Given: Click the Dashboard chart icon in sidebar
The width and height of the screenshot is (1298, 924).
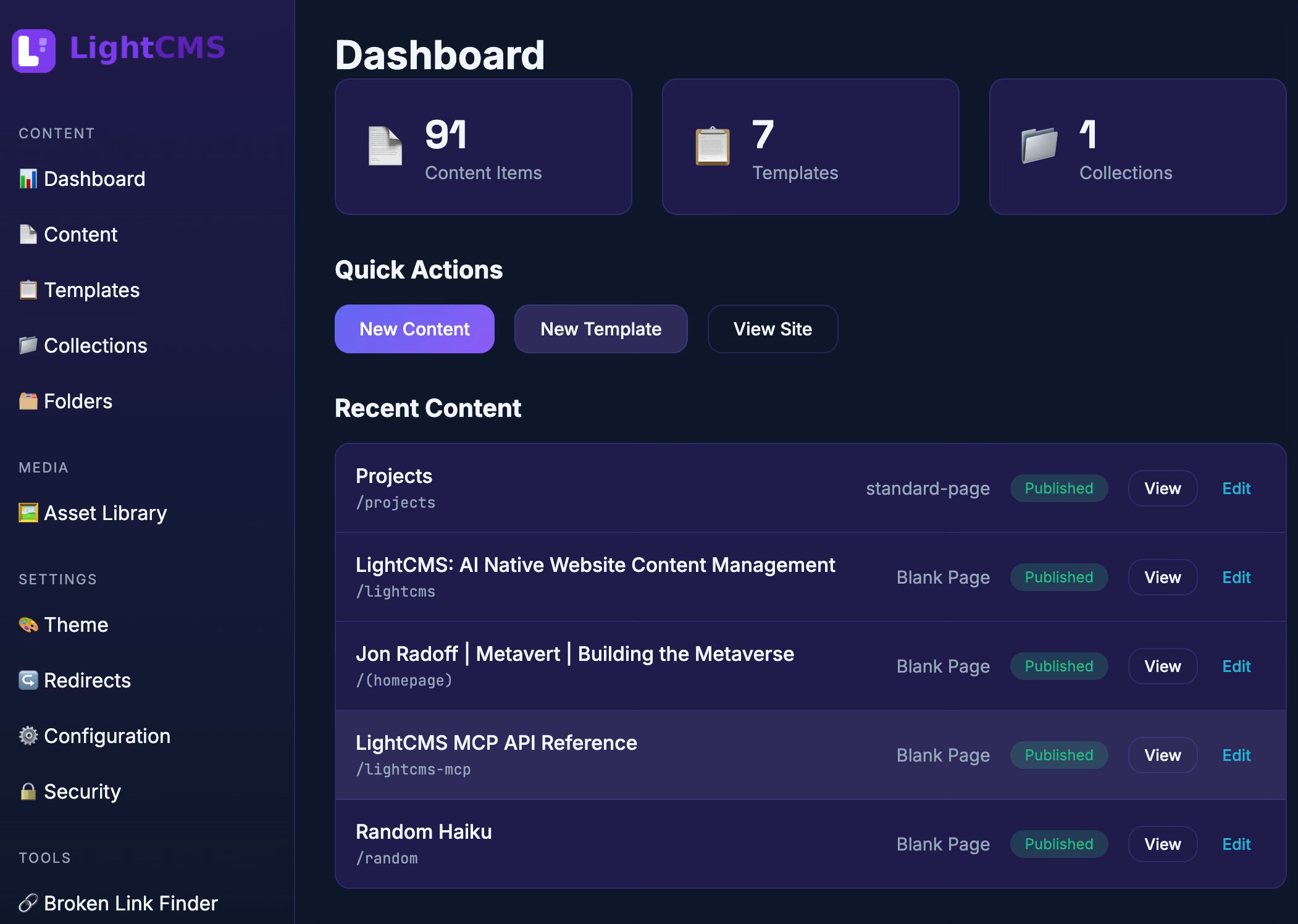Looking at the screenshot, I should [x=28, y=179].
